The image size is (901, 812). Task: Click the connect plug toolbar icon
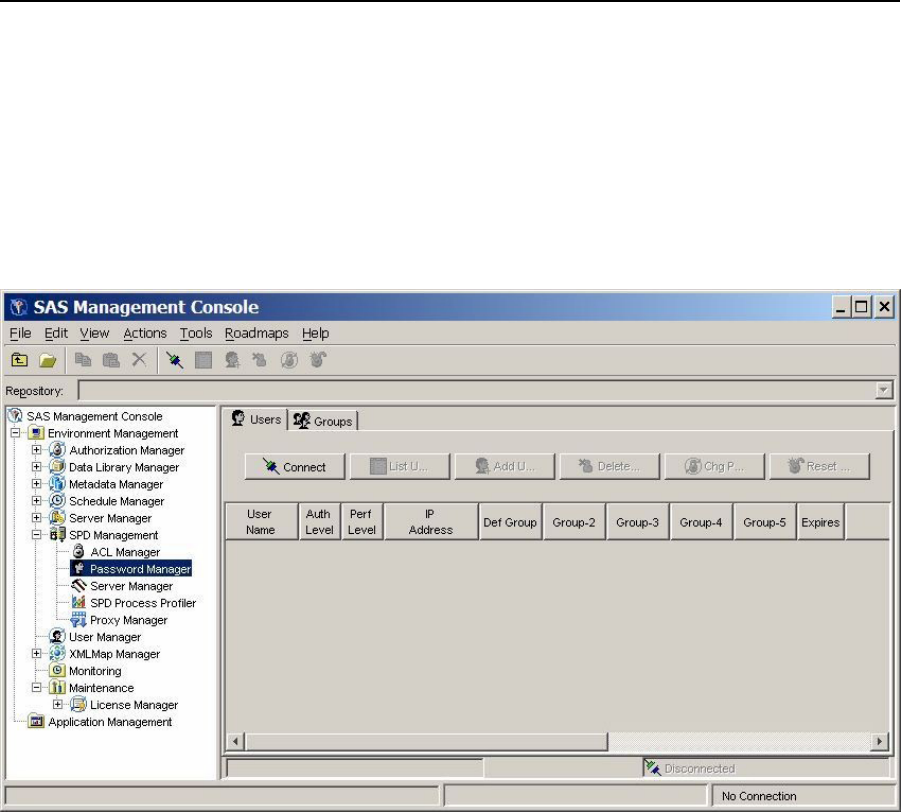175,360
